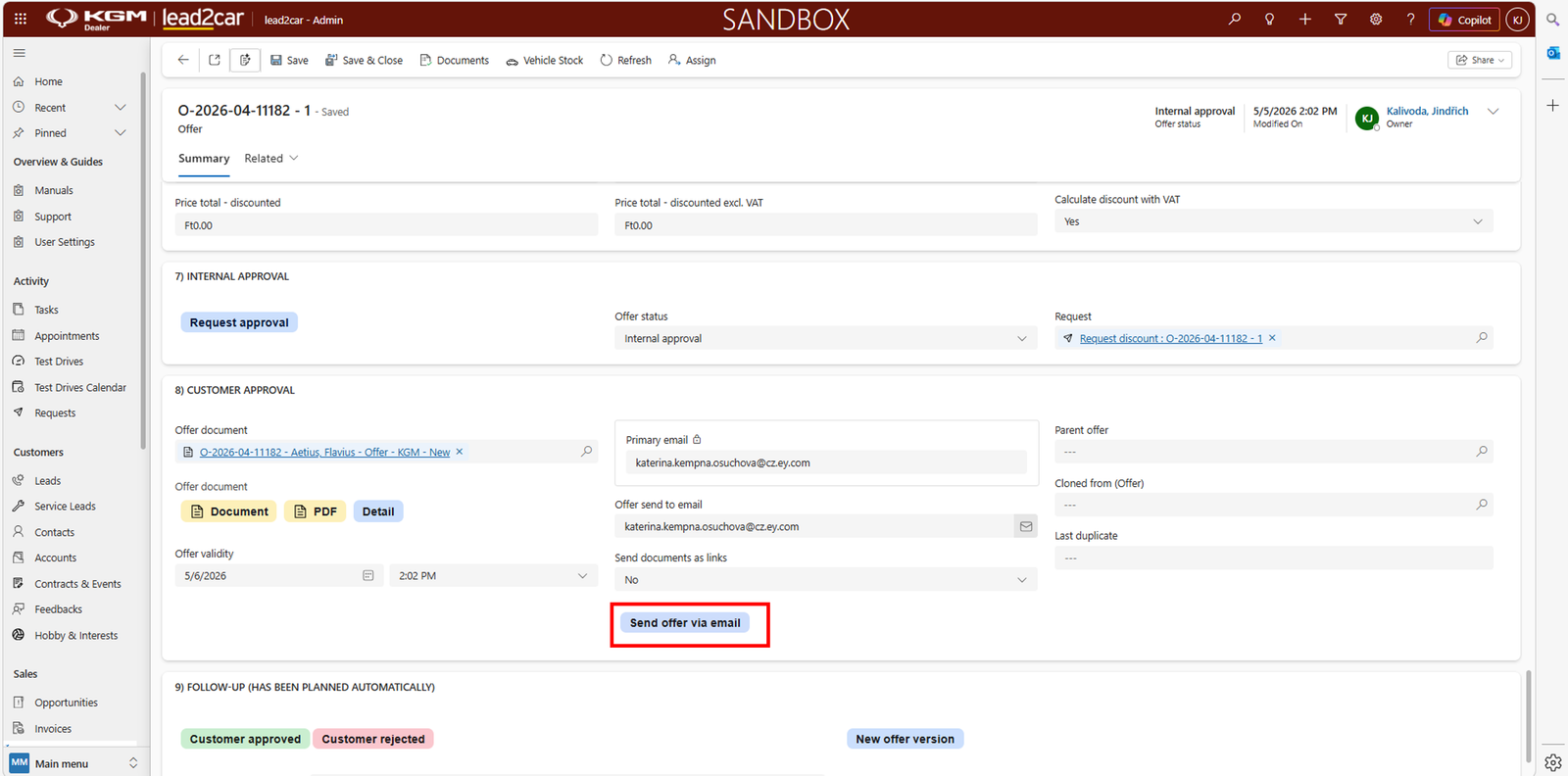Click the Offer send to email field
The height and width of the screenshot is (776, 1568).
point(814,526)
